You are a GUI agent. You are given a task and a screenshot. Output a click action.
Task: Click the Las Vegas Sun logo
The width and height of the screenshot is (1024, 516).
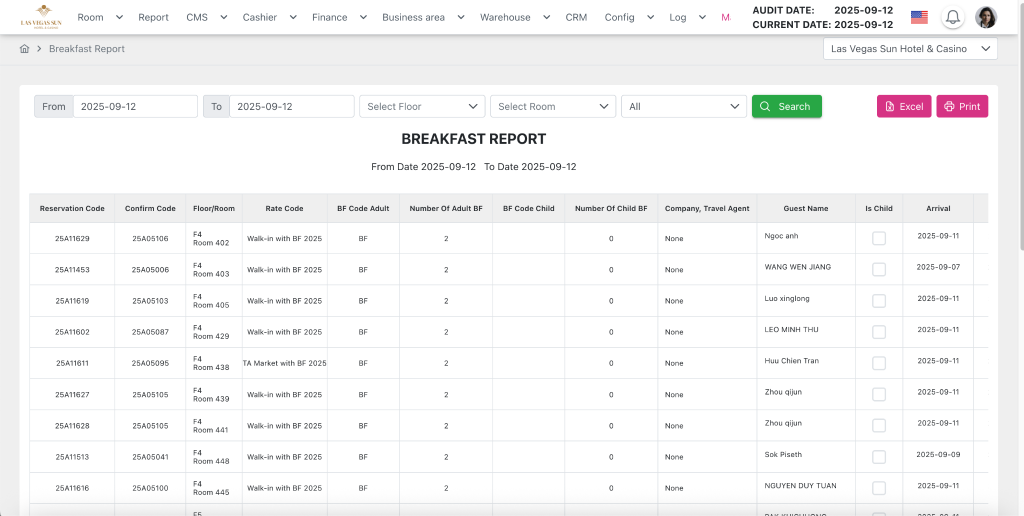tap(41, 16)
